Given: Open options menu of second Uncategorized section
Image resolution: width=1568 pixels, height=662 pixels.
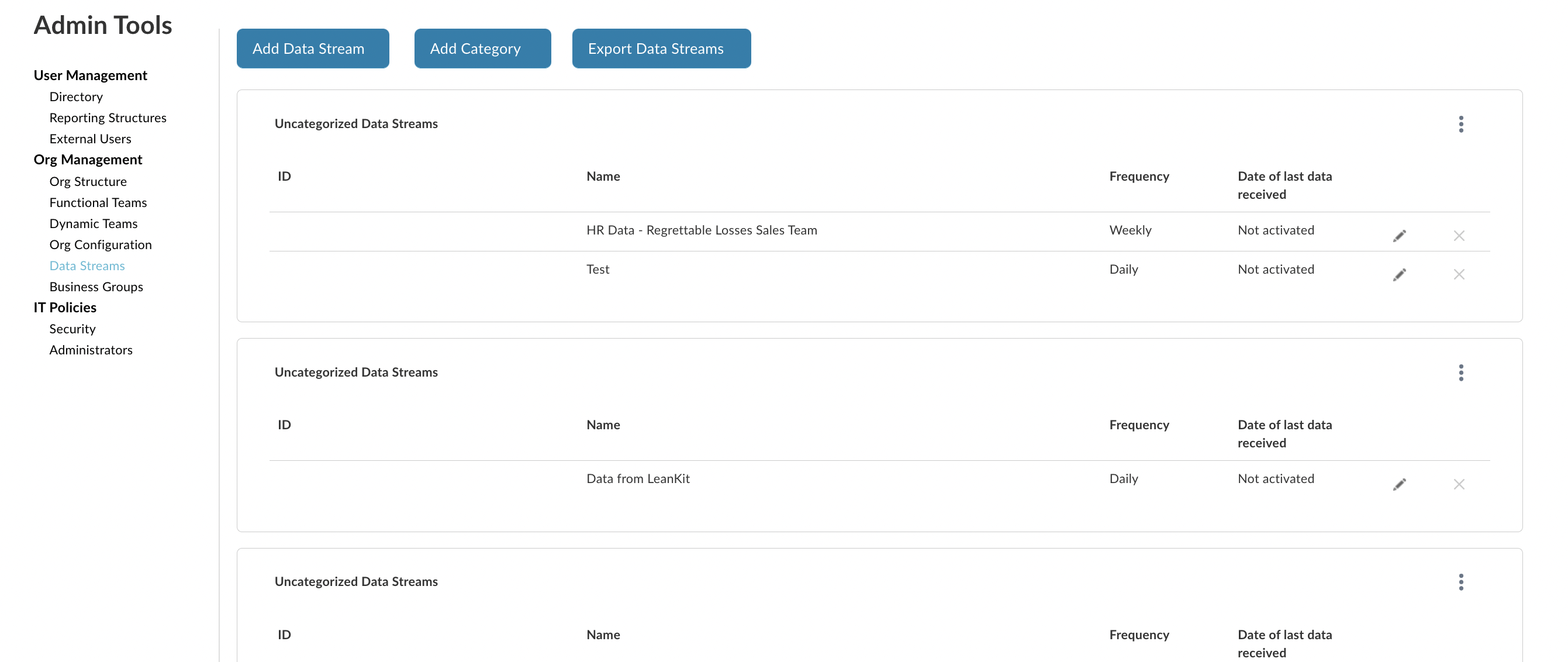Looking at the screenshot, I should pyautogui.click(x=1461, y=373).
